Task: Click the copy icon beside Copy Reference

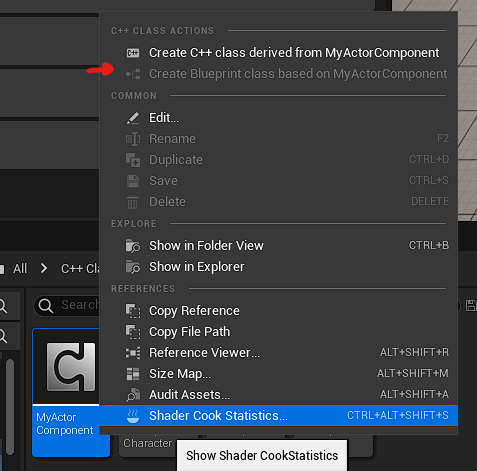Action: pos(133,311)
